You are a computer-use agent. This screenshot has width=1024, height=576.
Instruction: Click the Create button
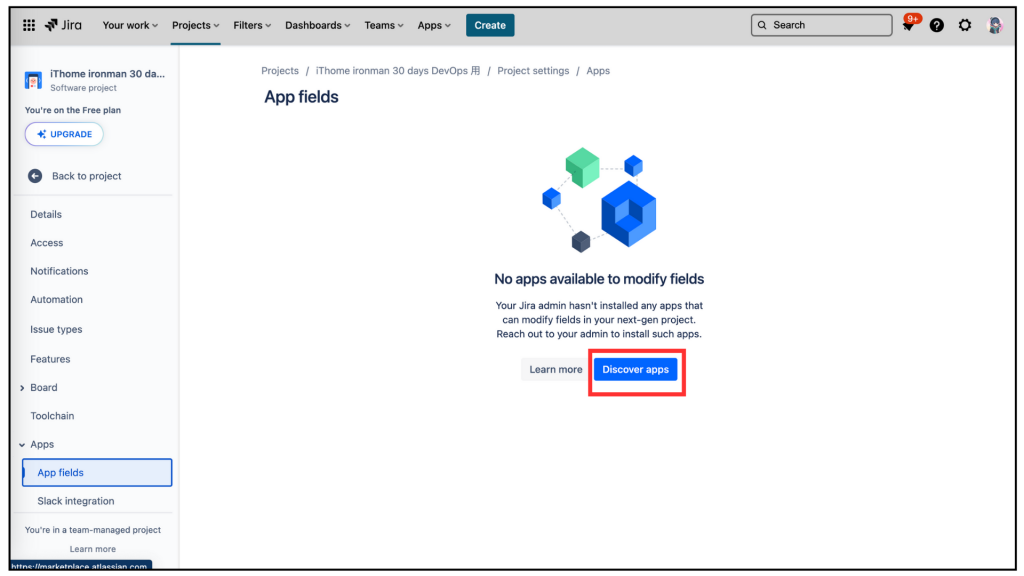tap(490, 25)
